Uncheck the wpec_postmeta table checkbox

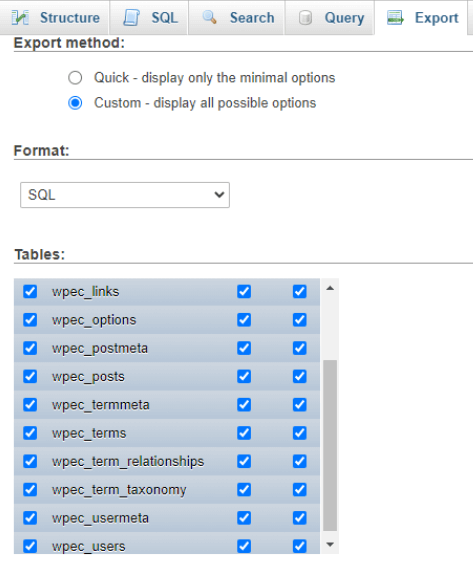(30, 348)
